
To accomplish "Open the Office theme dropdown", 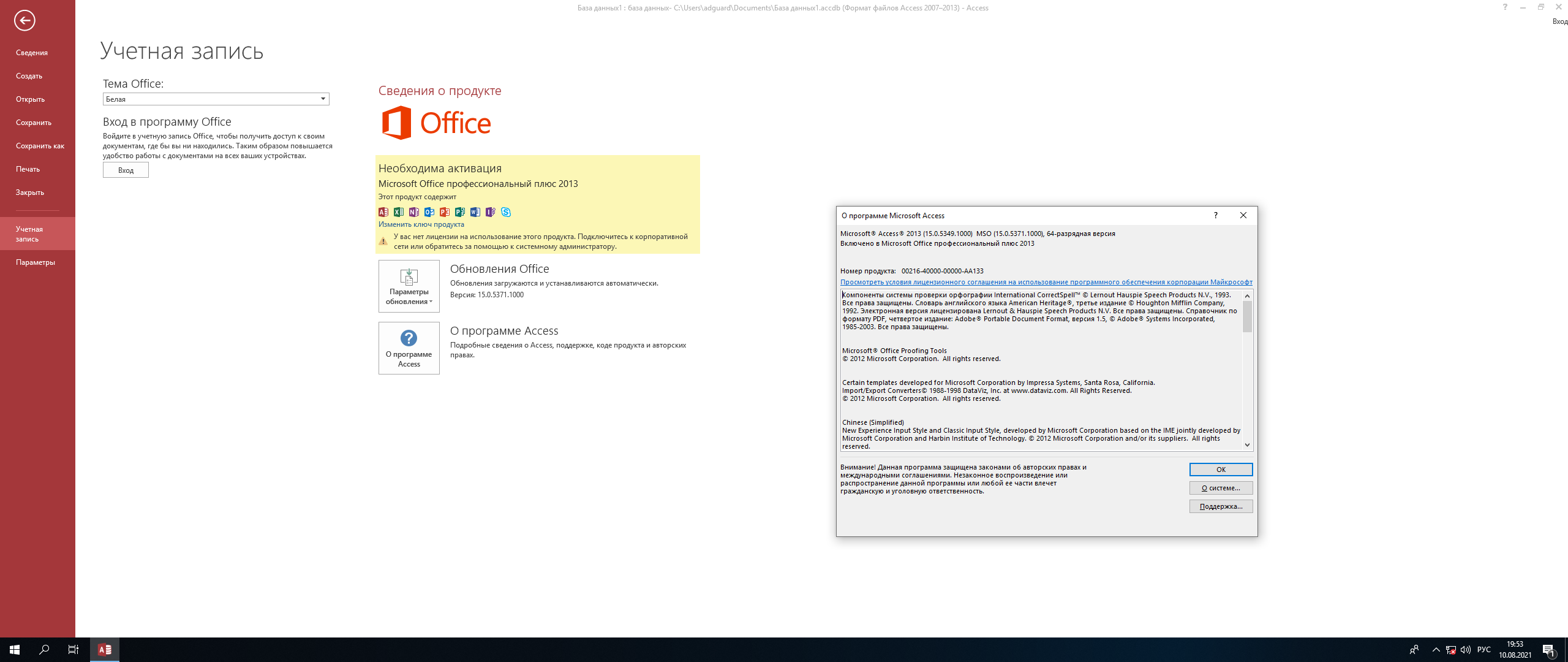I will point(323,99).
